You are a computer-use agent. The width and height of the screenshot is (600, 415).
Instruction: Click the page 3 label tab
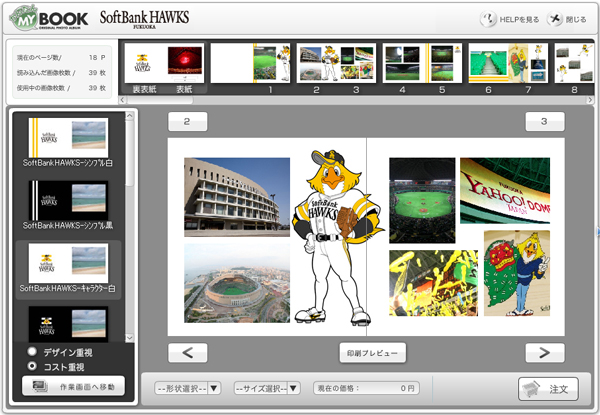point(545,122)
